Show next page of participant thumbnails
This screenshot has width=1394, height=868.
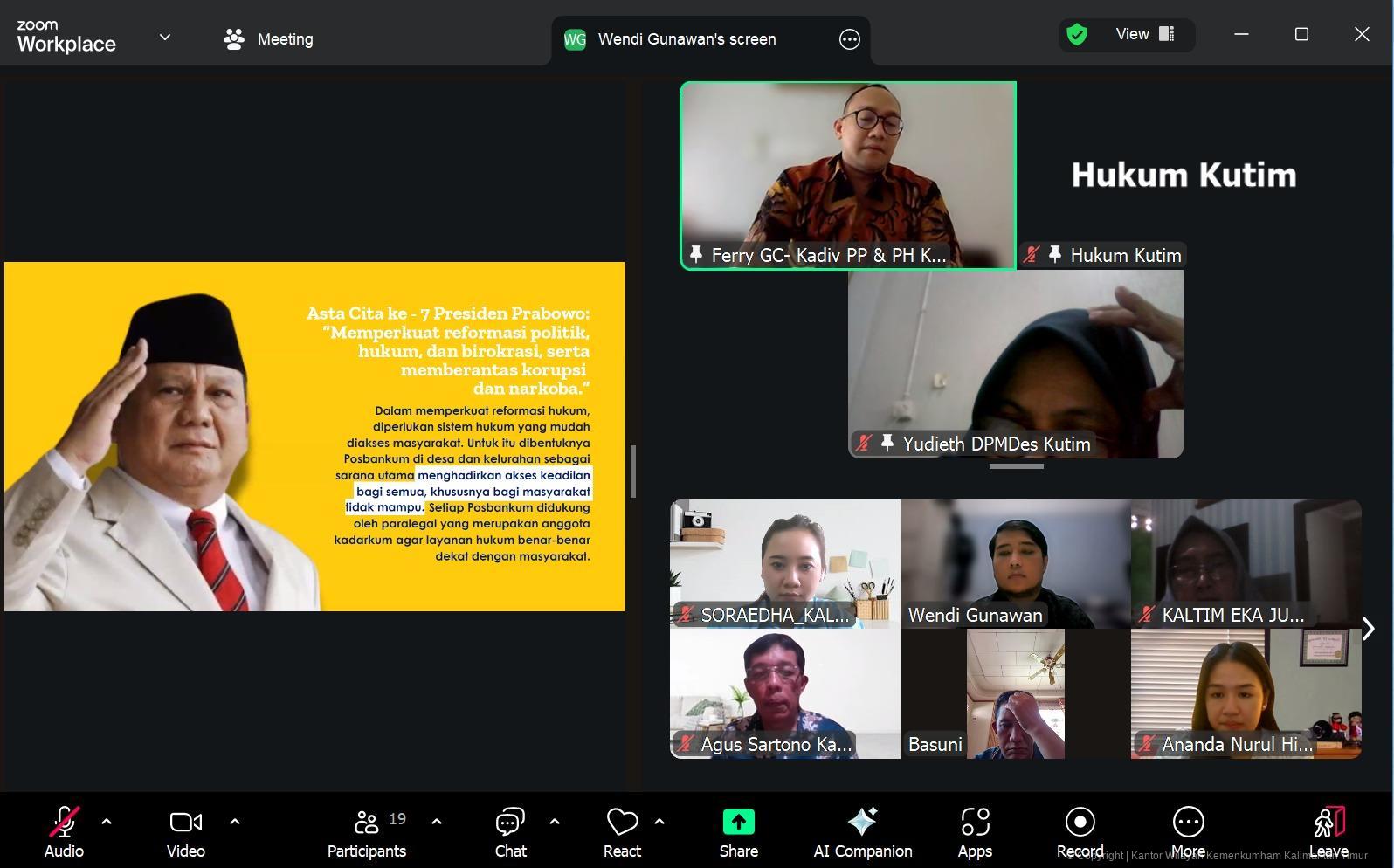[1369, 629]
